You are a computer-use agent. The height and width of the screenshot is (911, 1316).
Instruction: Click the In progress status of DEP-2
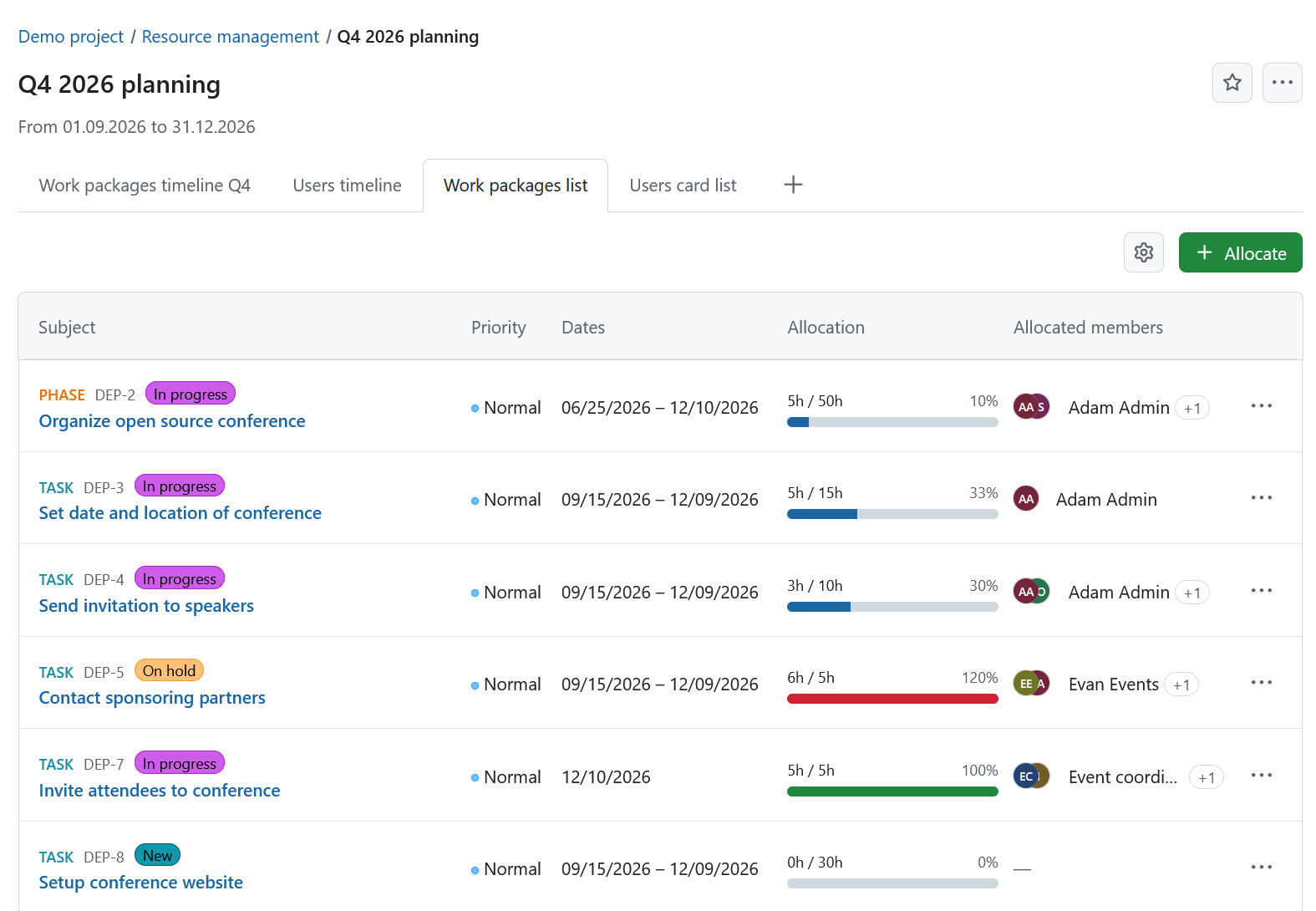pos(191,394)
